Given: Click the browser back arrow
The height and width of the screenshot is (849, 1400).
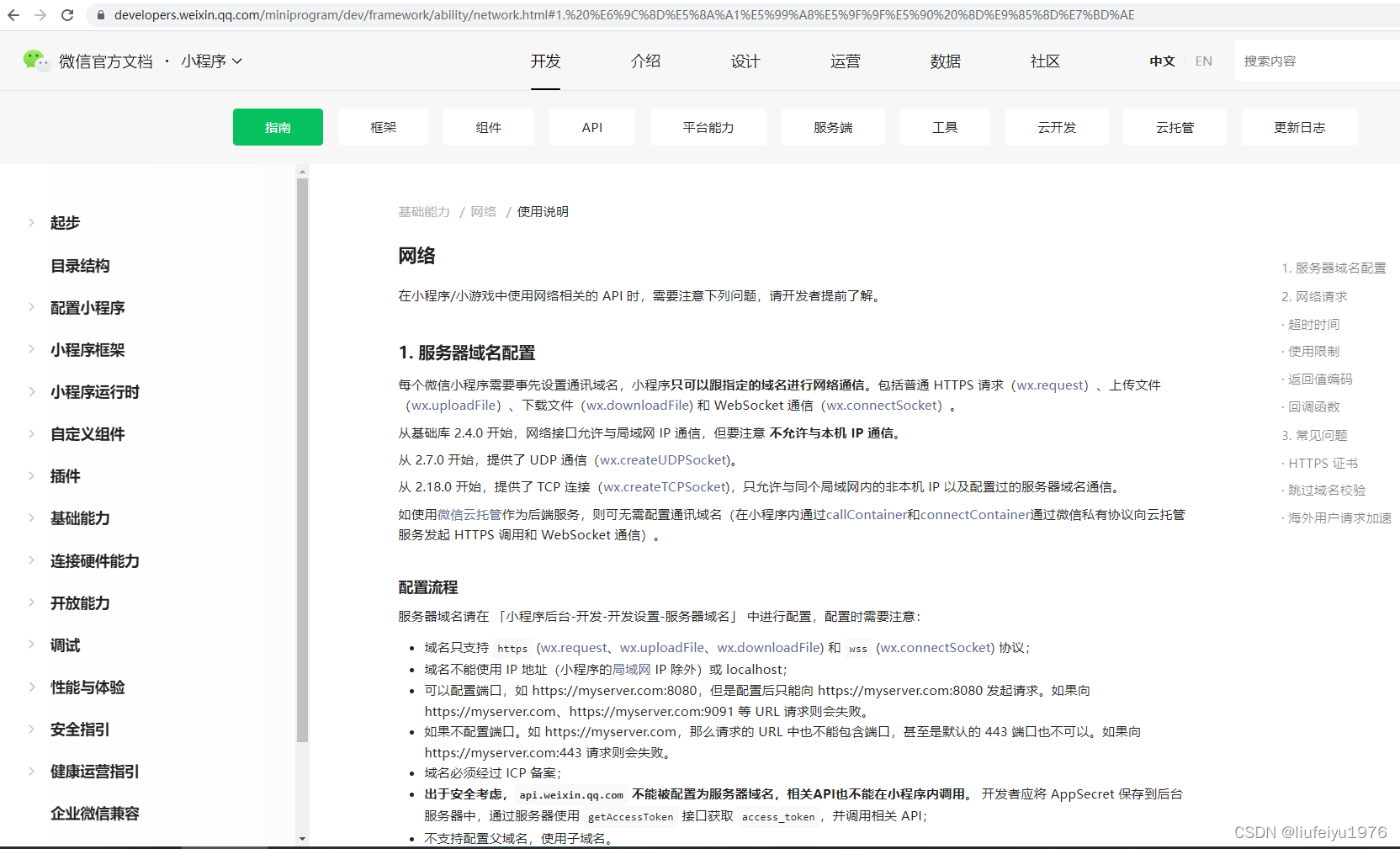Looking at the screenshot, I should pyautogui.click(x=13, y=15).
